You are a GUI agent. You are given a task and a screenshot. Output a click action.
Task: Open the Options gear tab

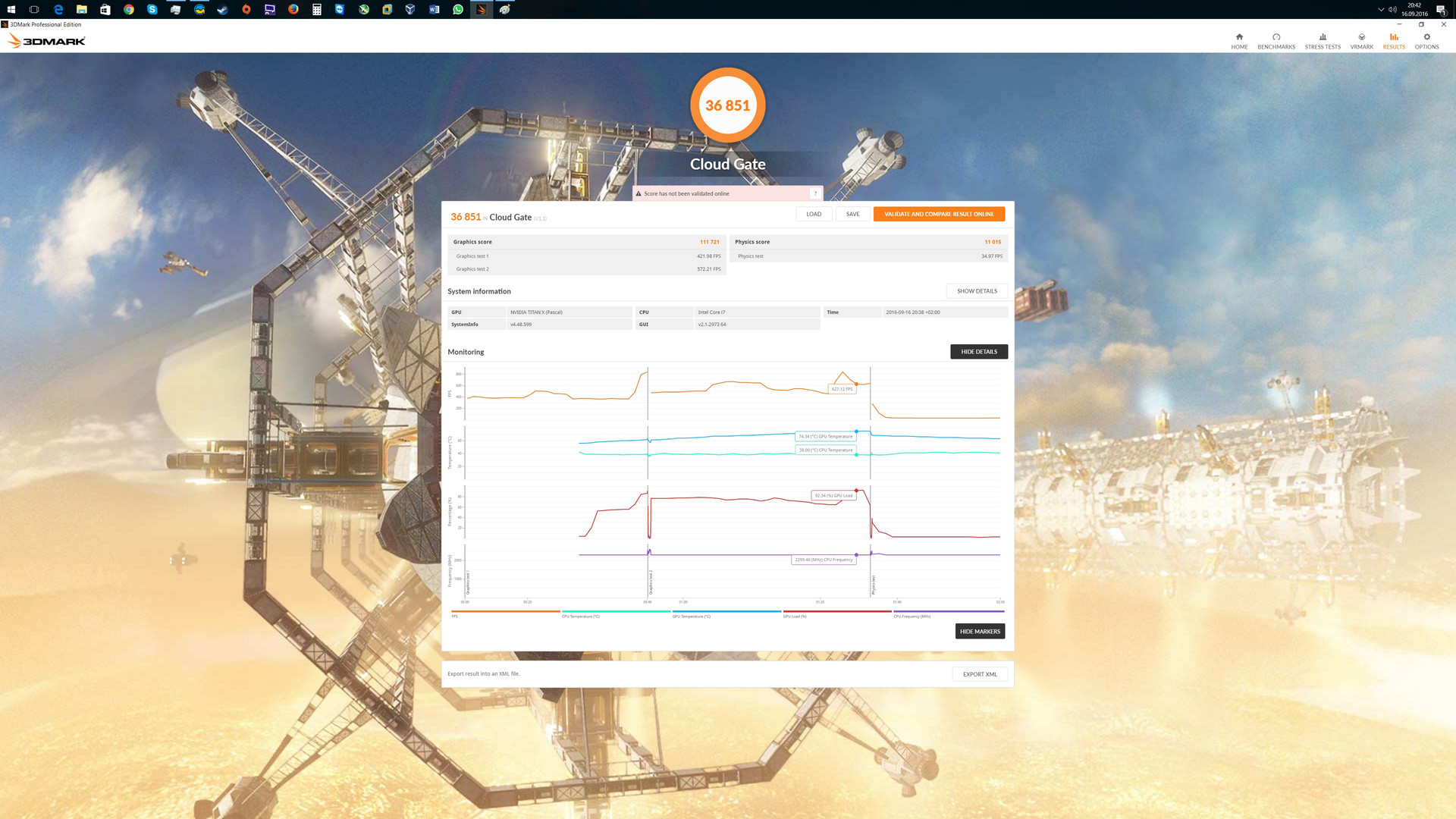[x=1426, y=41]
